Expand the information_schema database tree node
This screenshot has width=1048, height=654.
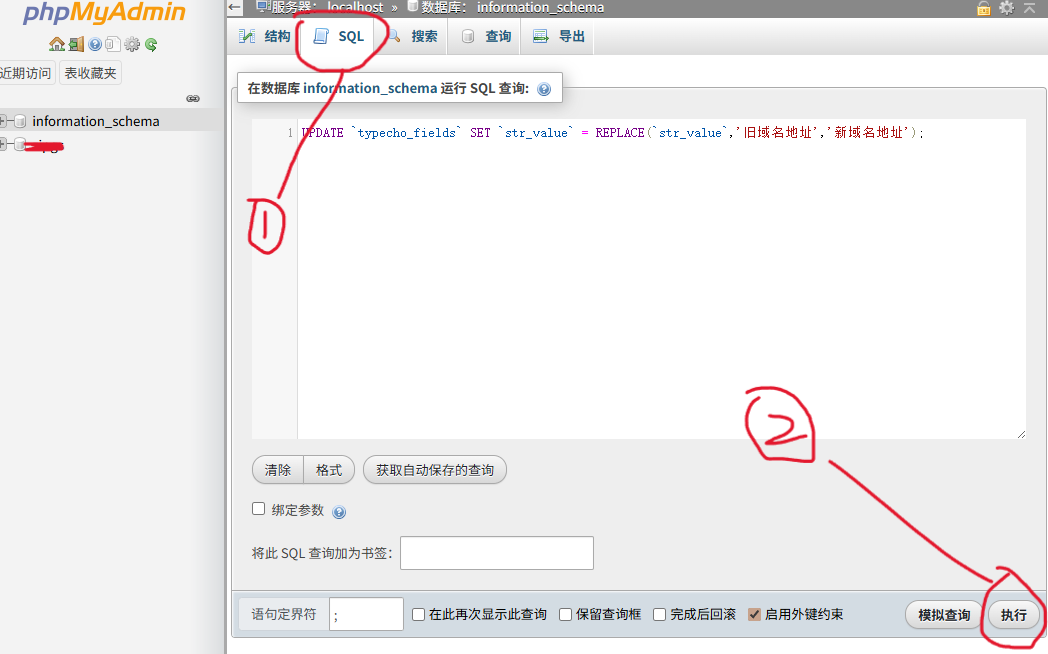coord(4,121)
